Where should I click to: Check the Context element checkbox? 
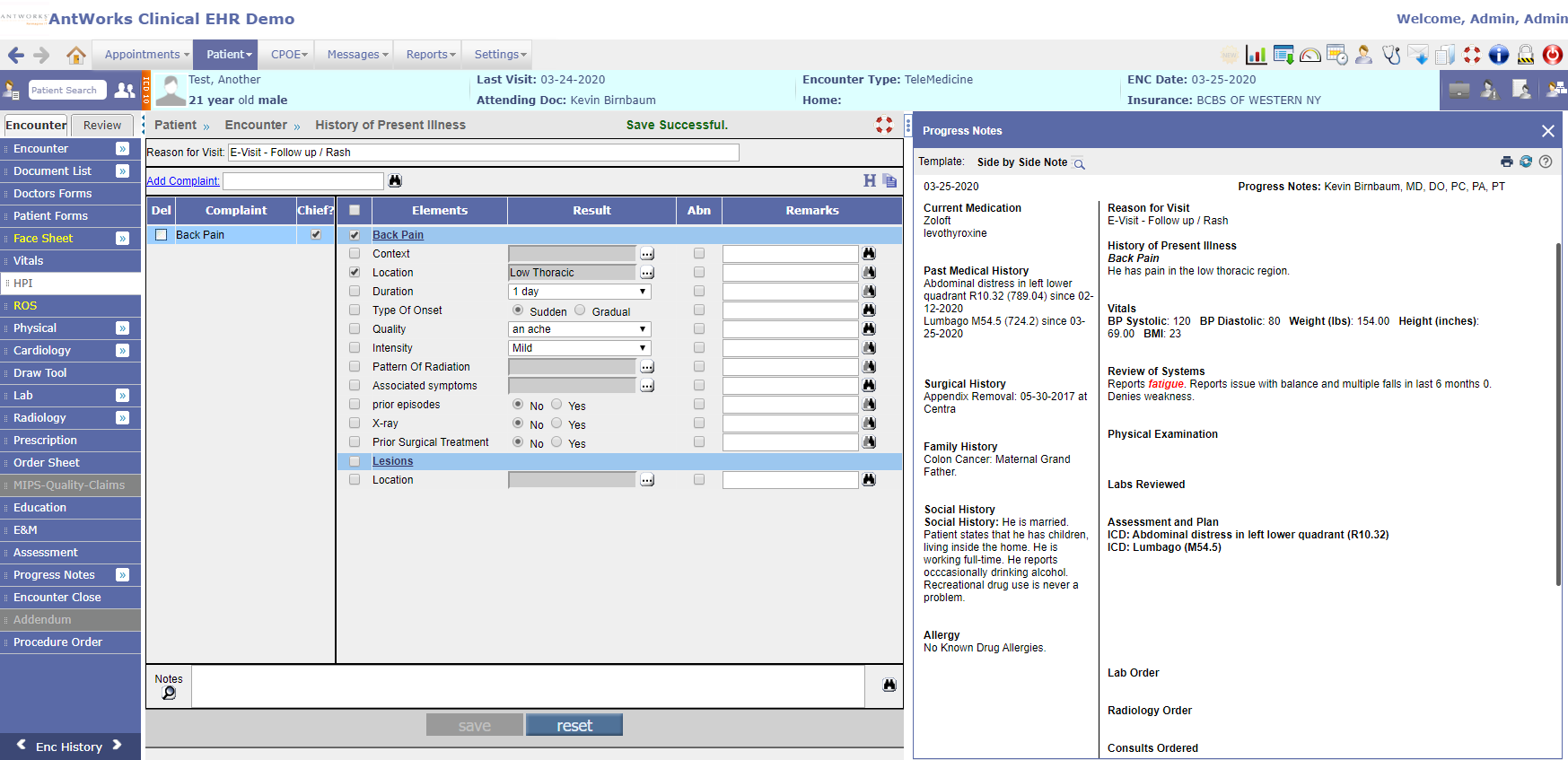(x=355, y=254)
